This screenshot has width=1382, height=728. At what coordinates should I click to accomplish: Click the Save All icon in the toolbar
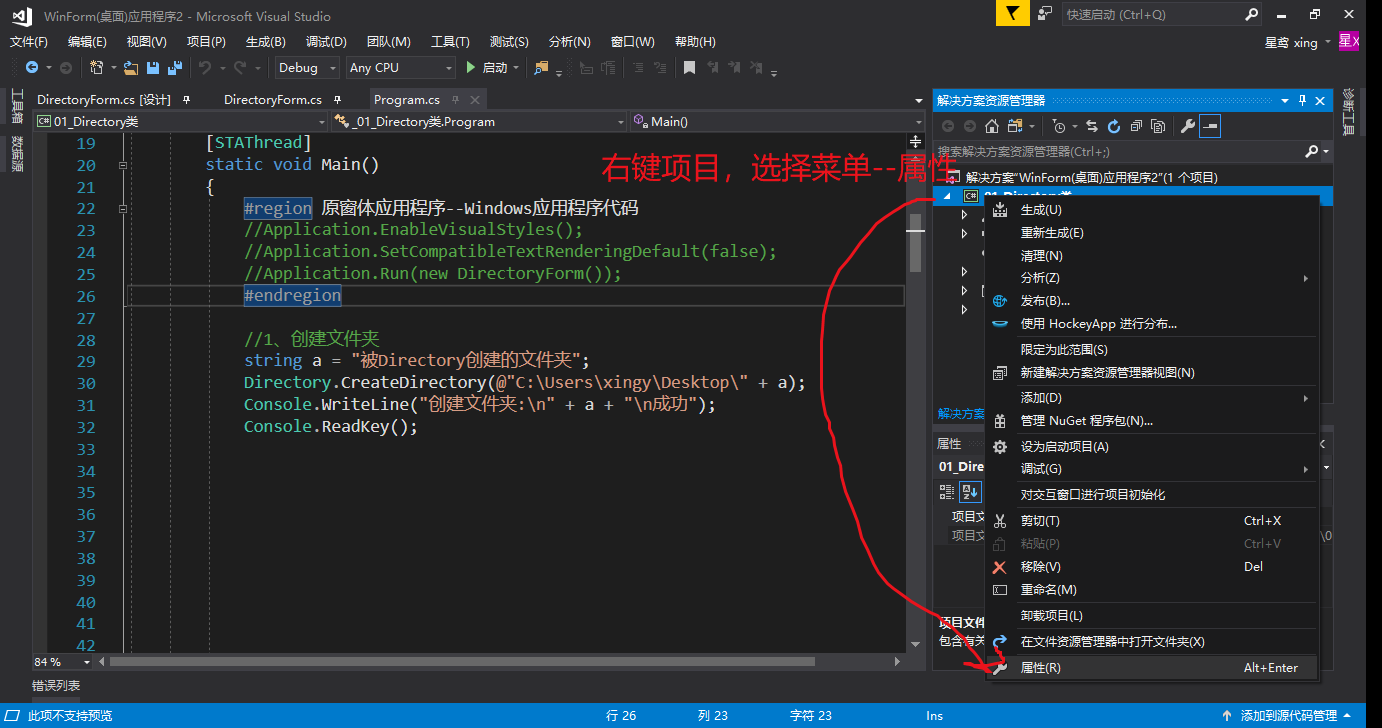(x=176, y=67)
